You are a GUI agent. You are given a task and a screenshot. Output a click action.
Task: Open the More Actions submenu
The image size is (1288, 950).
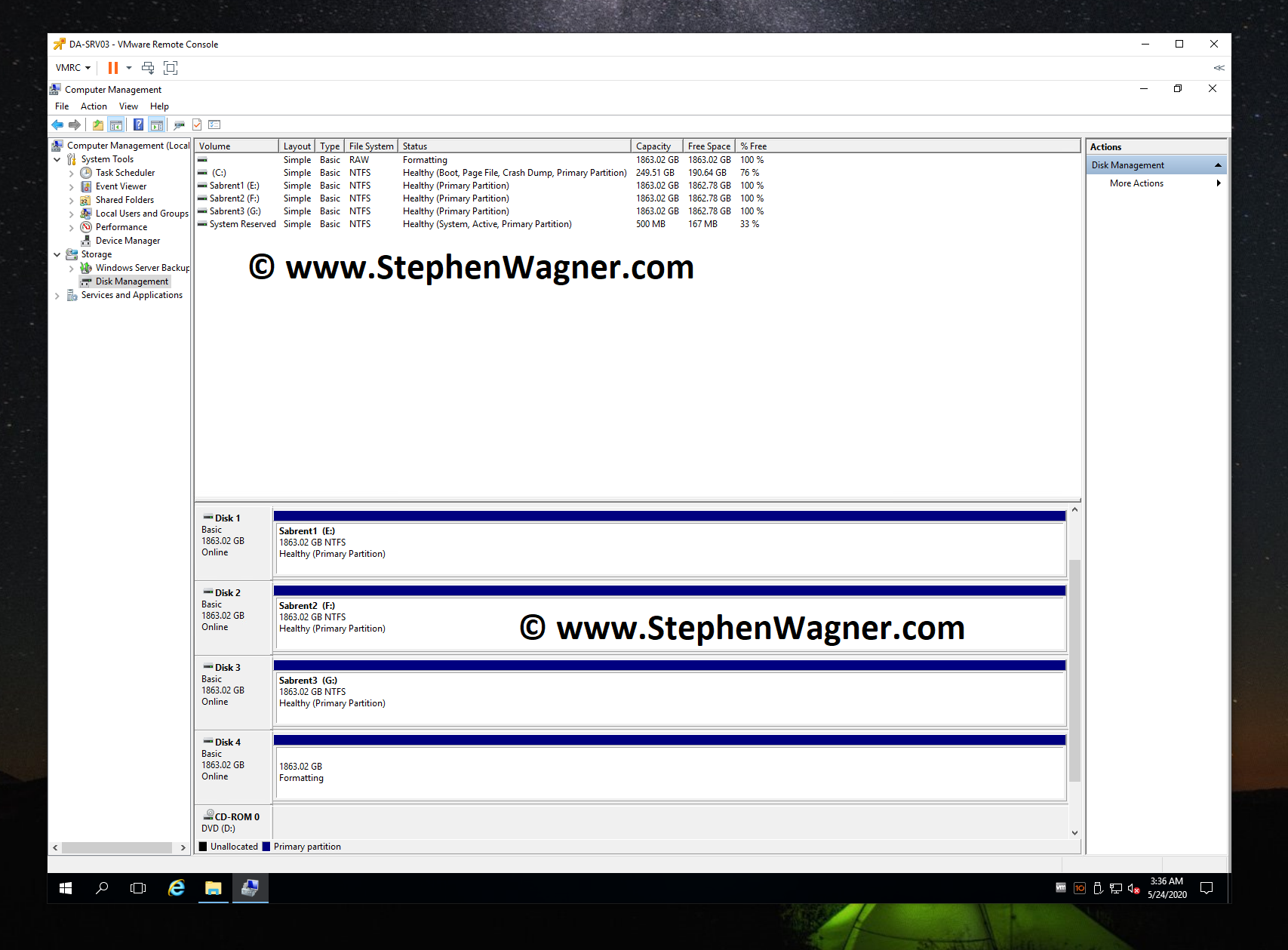(x=1156, y=183)
